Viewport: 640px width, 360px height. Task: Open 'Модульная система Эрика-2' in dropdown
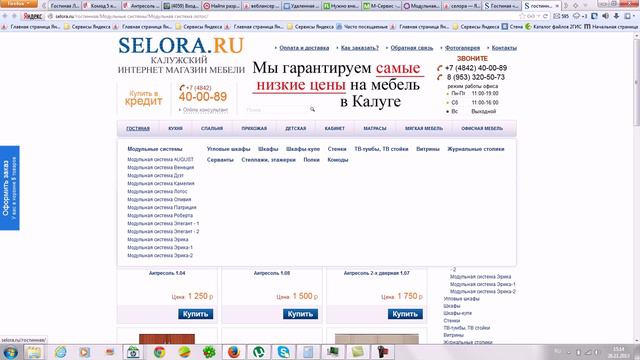click(160, 256)
